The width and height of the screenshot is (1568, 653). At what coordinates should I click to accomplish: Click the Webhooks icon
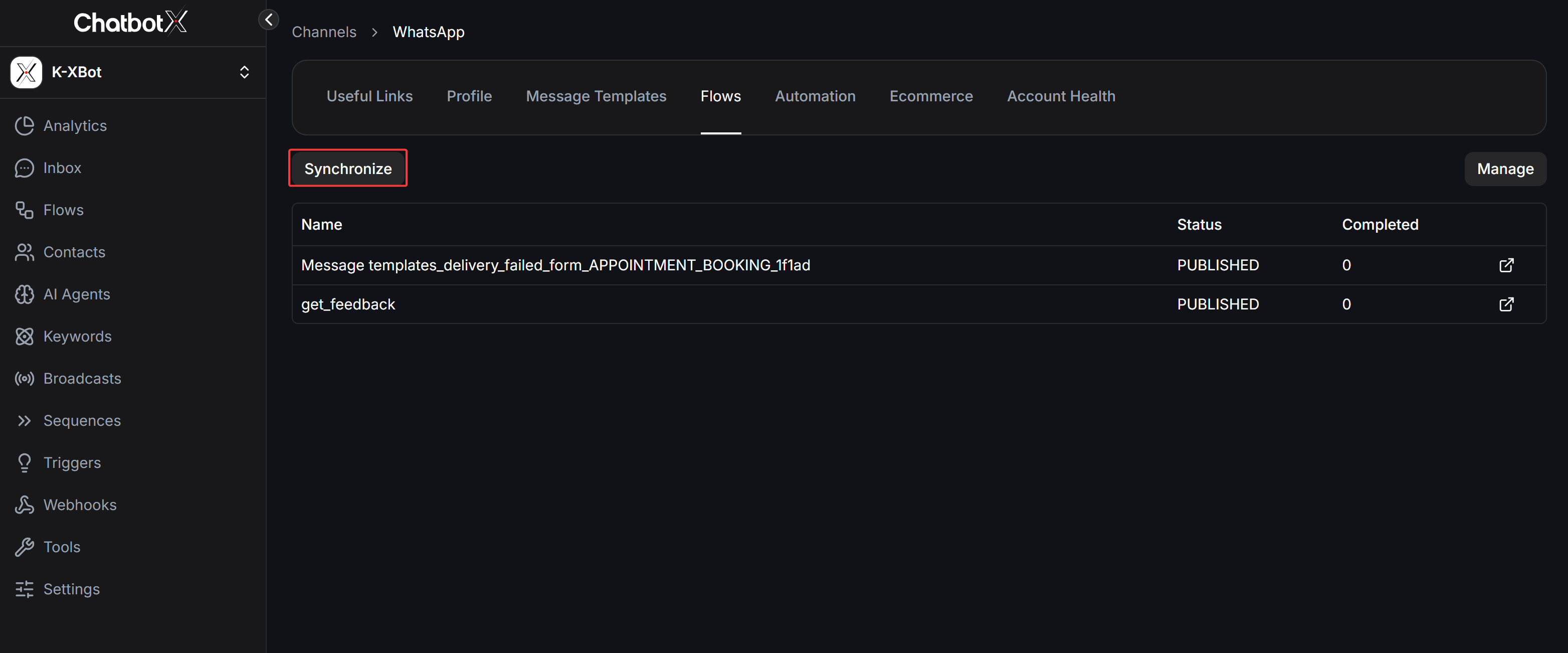click(25, 505)
